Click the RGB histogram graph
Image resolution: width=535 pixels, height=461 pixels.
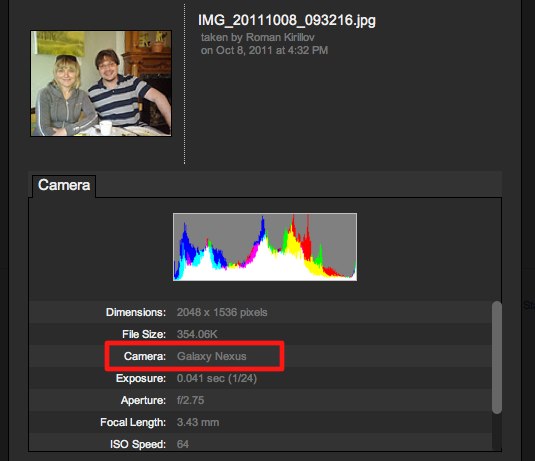click(x=265, y=247)
